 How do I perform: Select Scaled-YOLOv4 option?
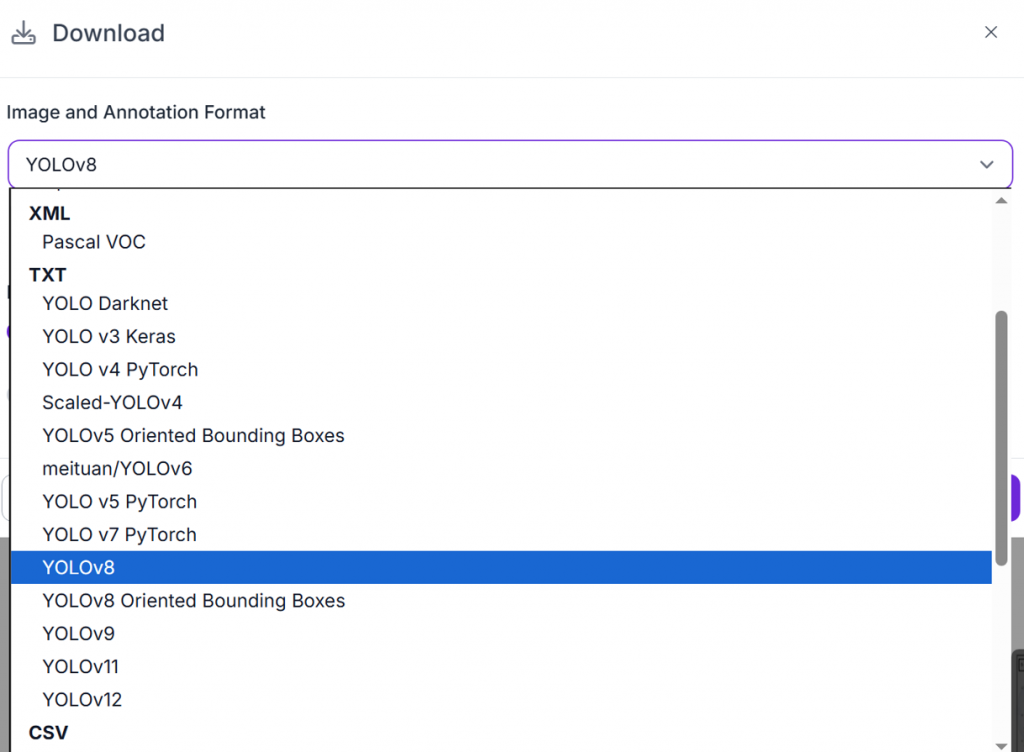pos(112,403)
